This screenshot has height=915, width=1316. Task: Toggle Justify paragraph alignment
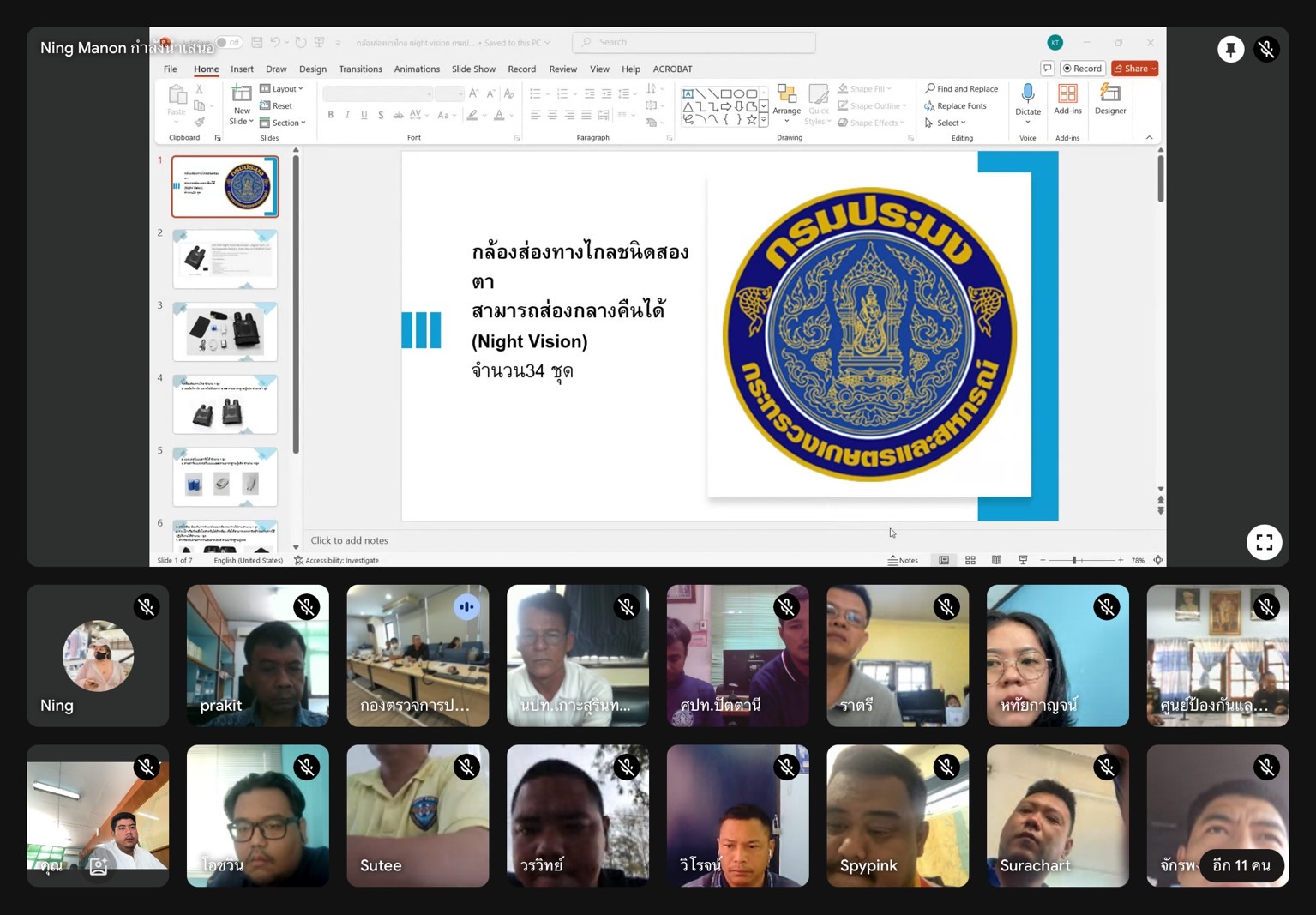(x=586, y=115)
